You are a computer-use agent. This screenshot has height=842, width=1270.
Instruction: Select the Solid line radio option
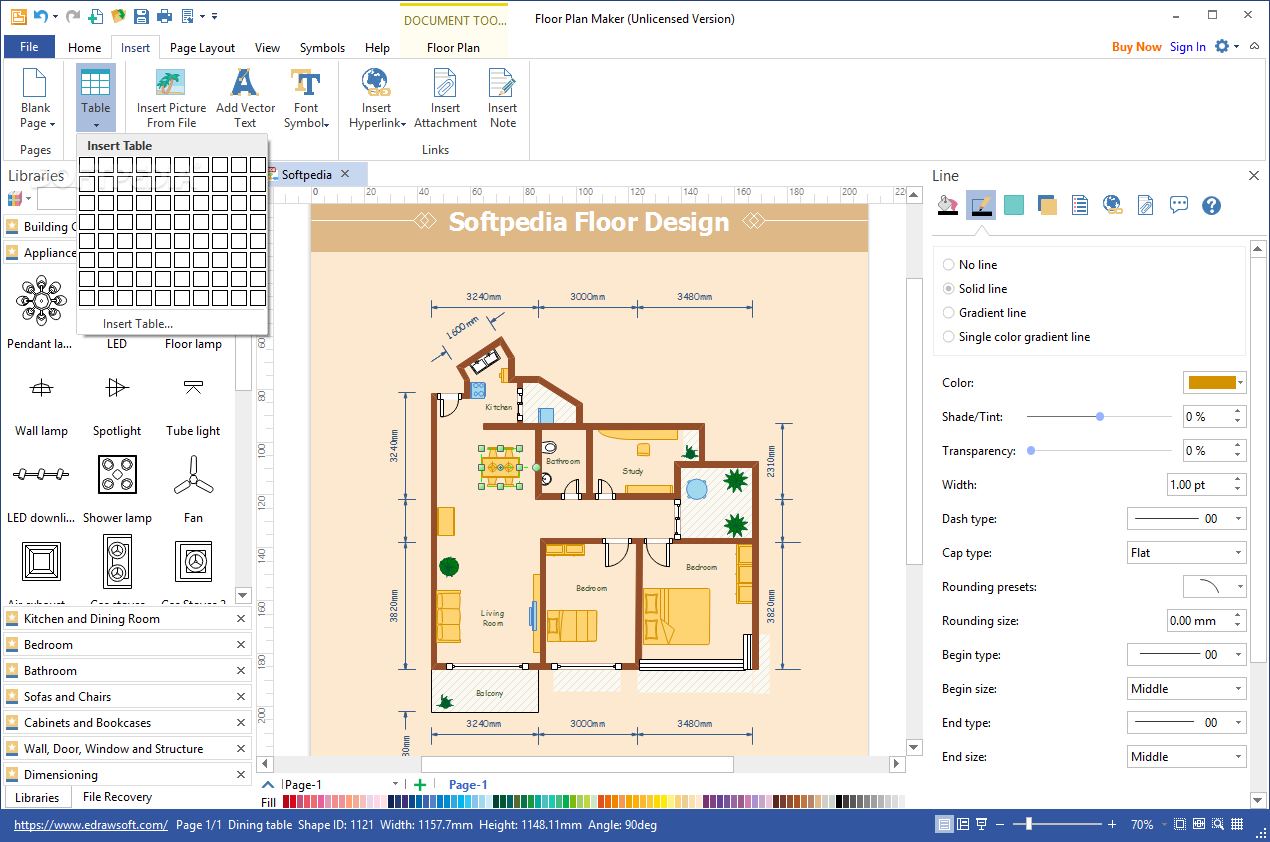point(975,289)
